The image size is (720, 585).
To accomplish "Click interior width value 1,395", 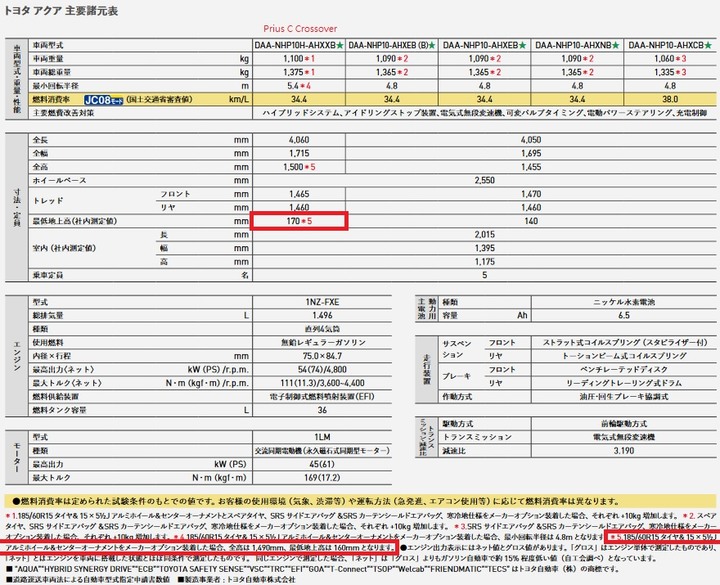I will point(484,248).
